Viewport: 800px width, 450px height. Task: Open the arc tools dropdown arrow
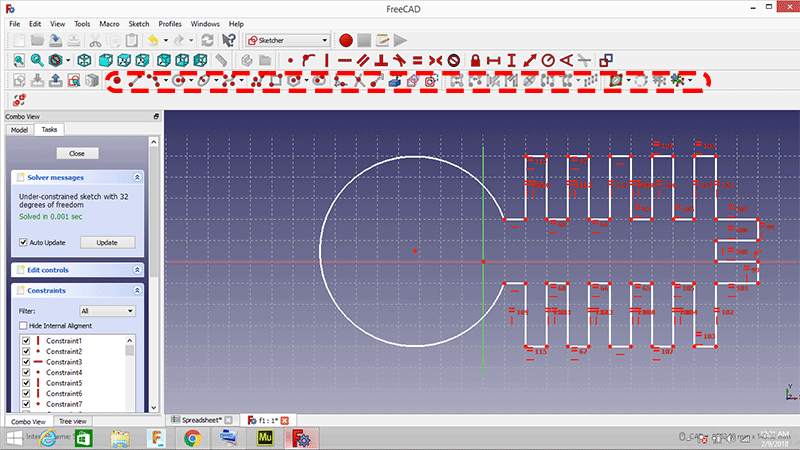tap(166, 81)
